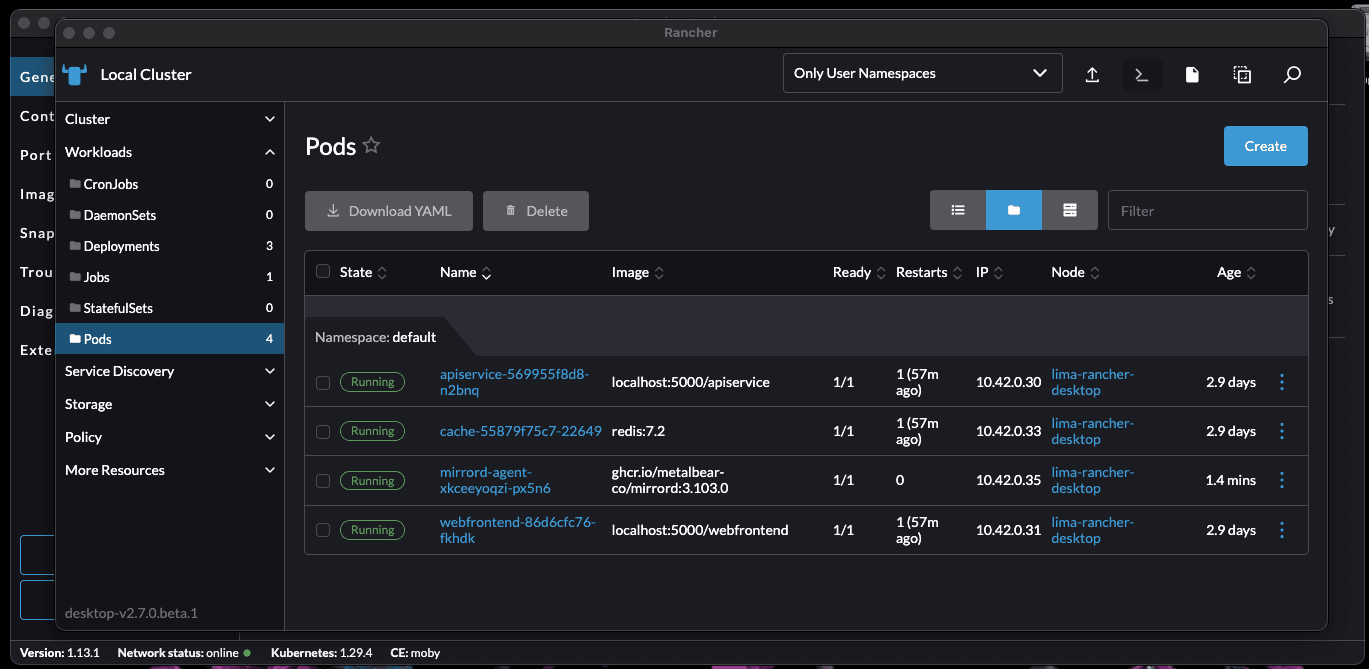The height and width of the screenshot is (669, 1369).
Task: Open lima-rancher-desktop node link in apiservice row
Action: (1093, 382)
